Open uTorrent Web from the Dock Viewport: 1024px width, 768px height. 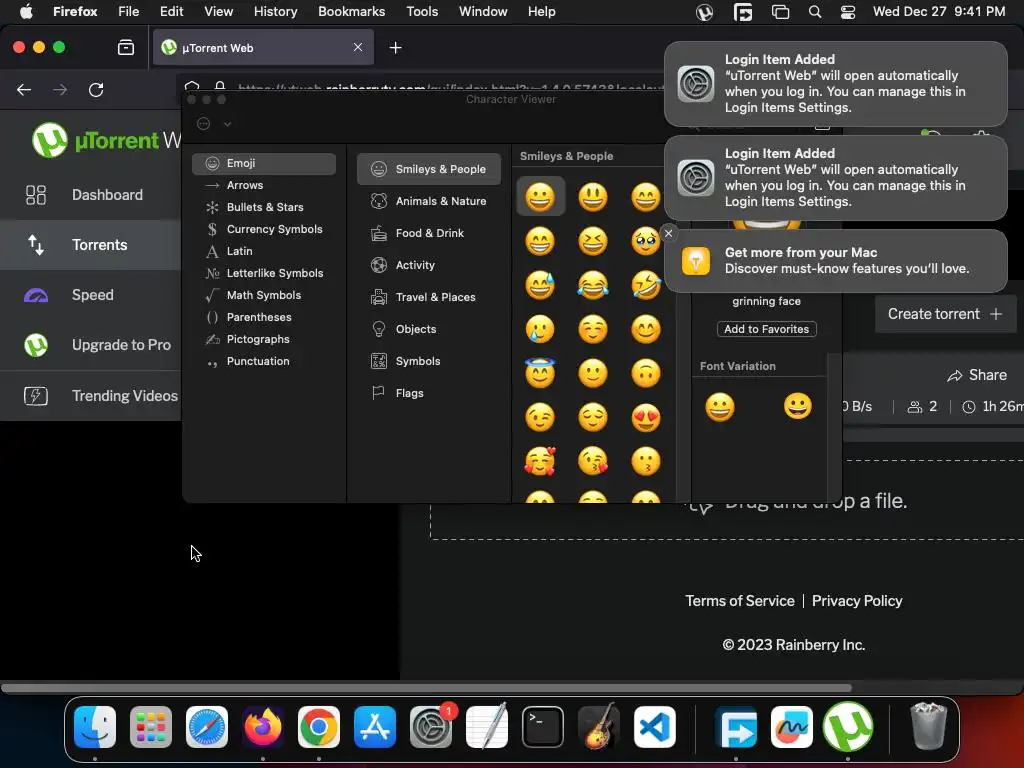click(848, 727)
